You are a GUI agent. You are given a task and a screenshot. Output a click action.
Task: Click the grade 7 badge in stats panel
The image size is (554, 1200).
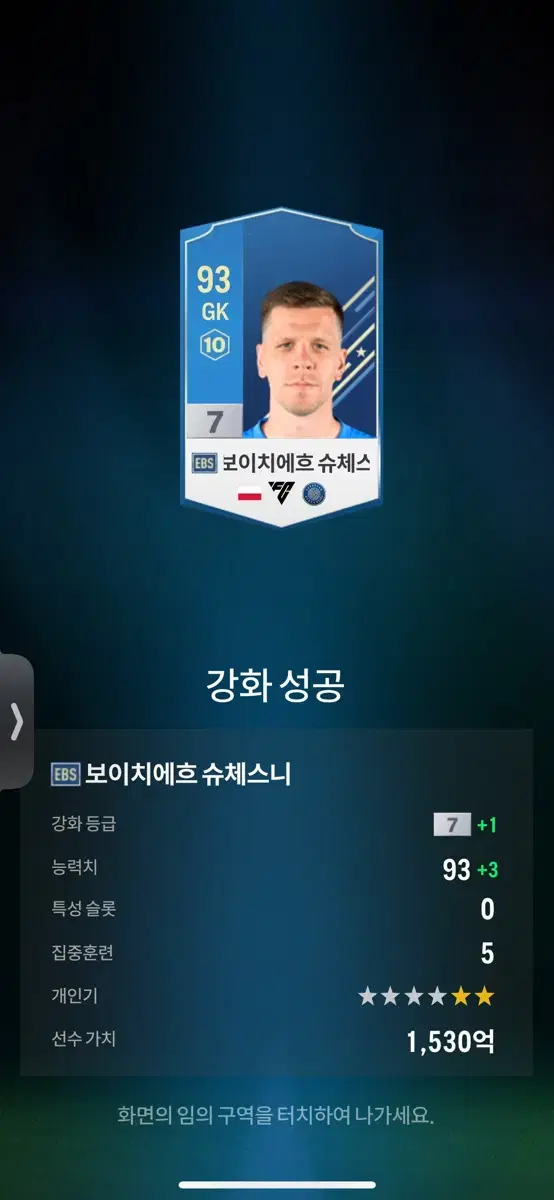coord(452,825)
